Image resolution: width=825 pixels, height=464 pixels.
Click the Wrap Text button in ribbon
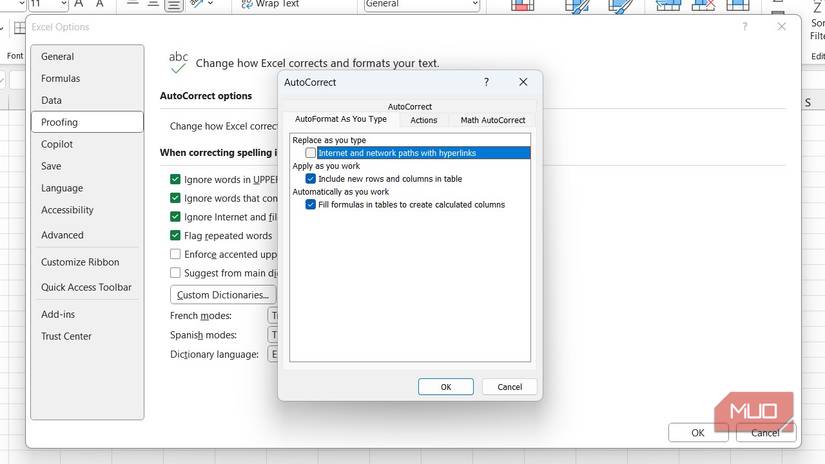[x=269, y=4]
